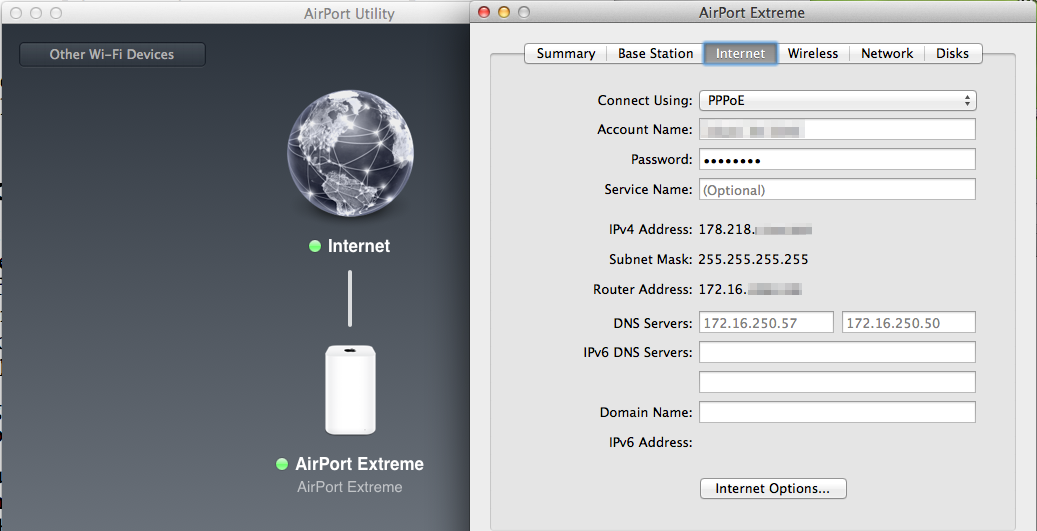Edit the second DNS server field 172.16.250.50

coord(909,323)
